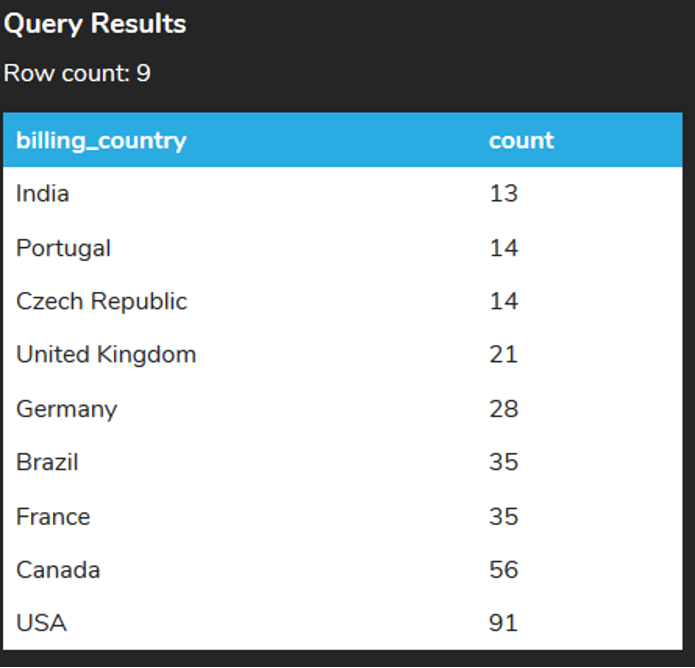This screenshot has width=695, height=668.
Task: Click count value 91 for USA
Action: [x=503, y=623]
